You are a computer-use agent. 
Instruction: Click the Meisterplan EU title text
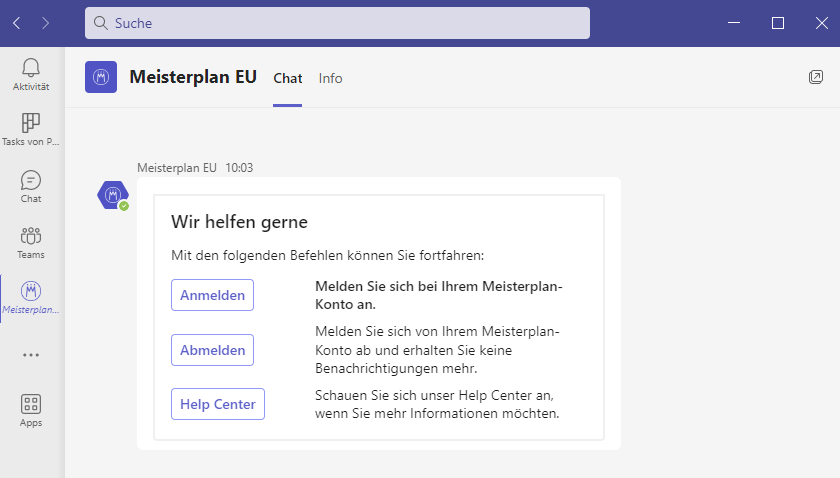(193, 77)
